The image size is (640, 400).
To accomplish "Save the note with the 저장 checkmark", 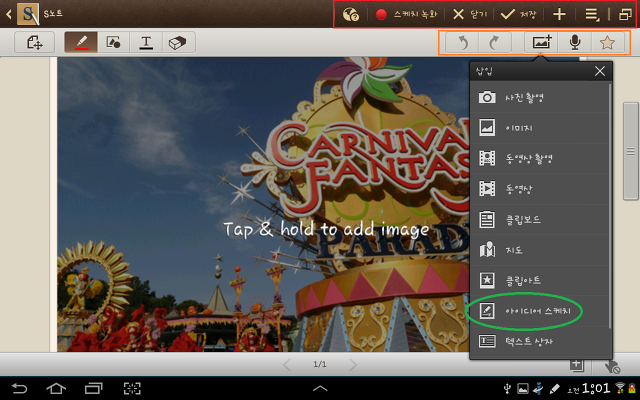I will point(518,15).
